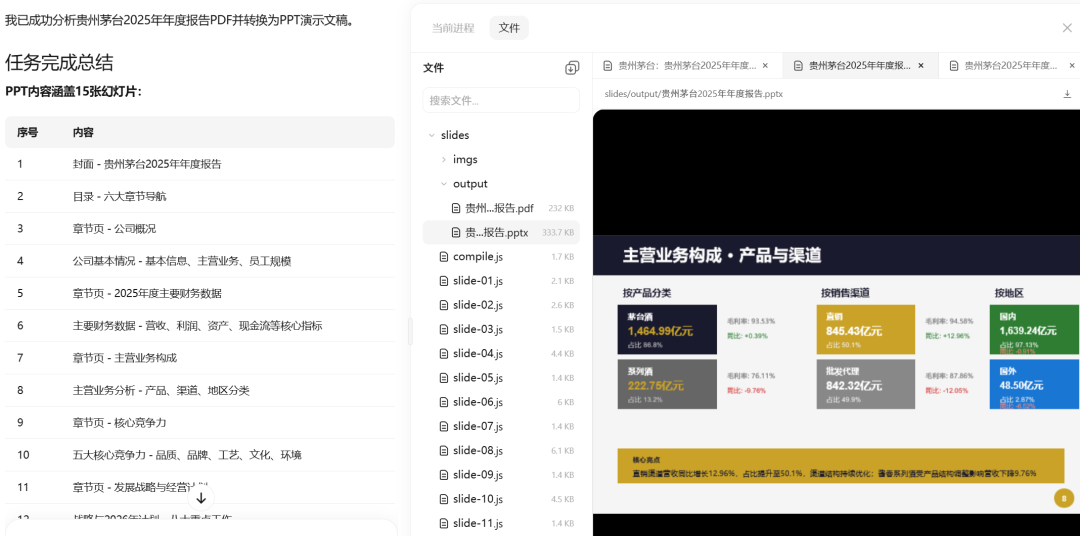This screenshot has height=536, width=1080.
Task: Close the 贵州茅台：贵州茅台2025年年度 tab
Action: point(765,65)
